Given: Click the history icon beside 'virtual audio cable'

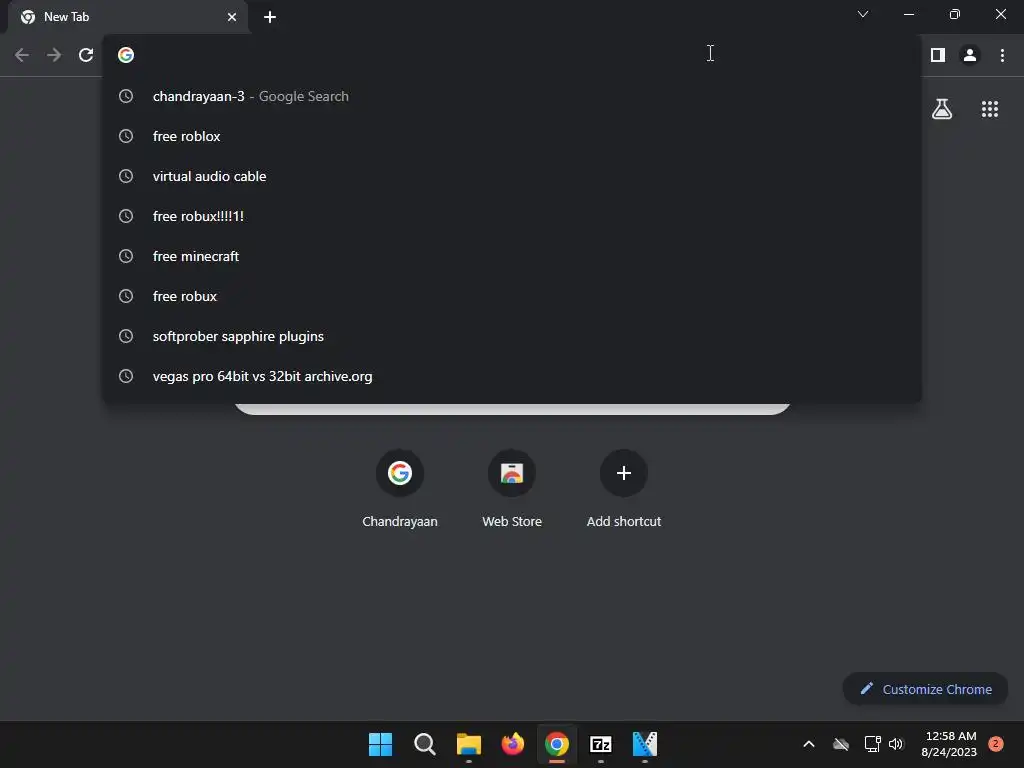Looking at the screenshot, I should pyautogui.click(x=126, y=176).
